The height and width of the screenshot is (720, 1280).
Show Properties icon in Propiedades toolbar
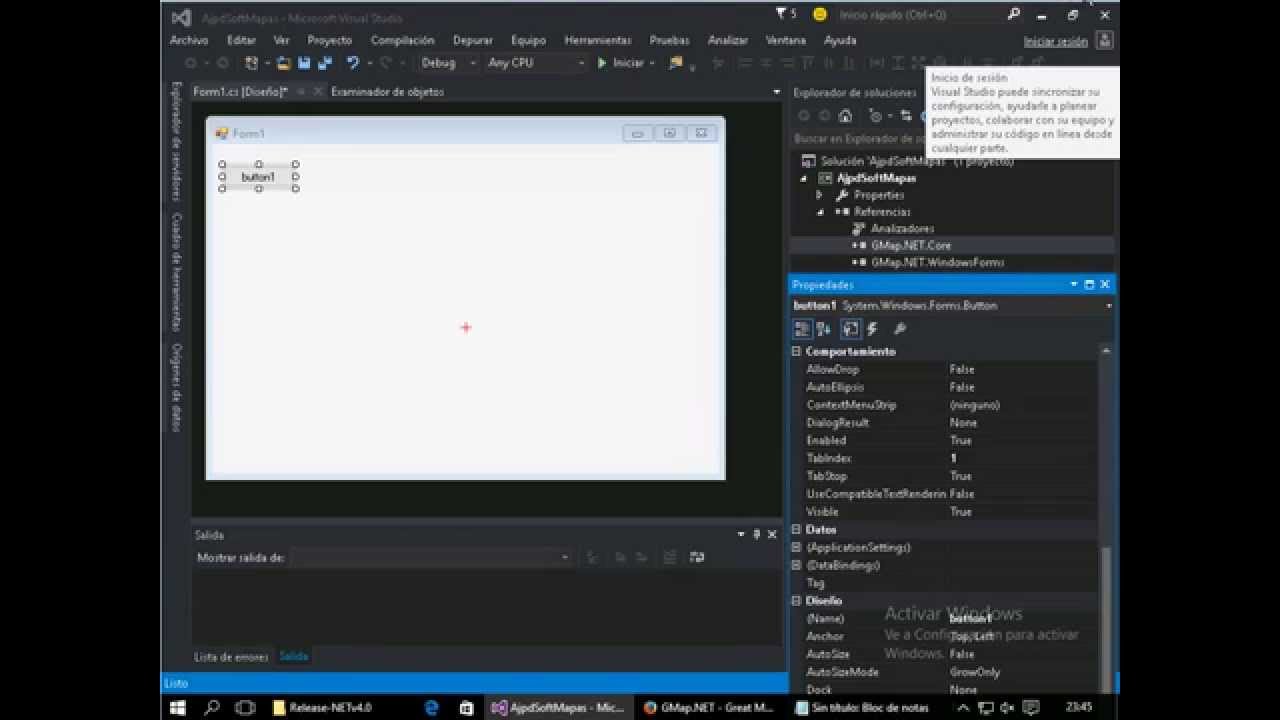(850, 329)
